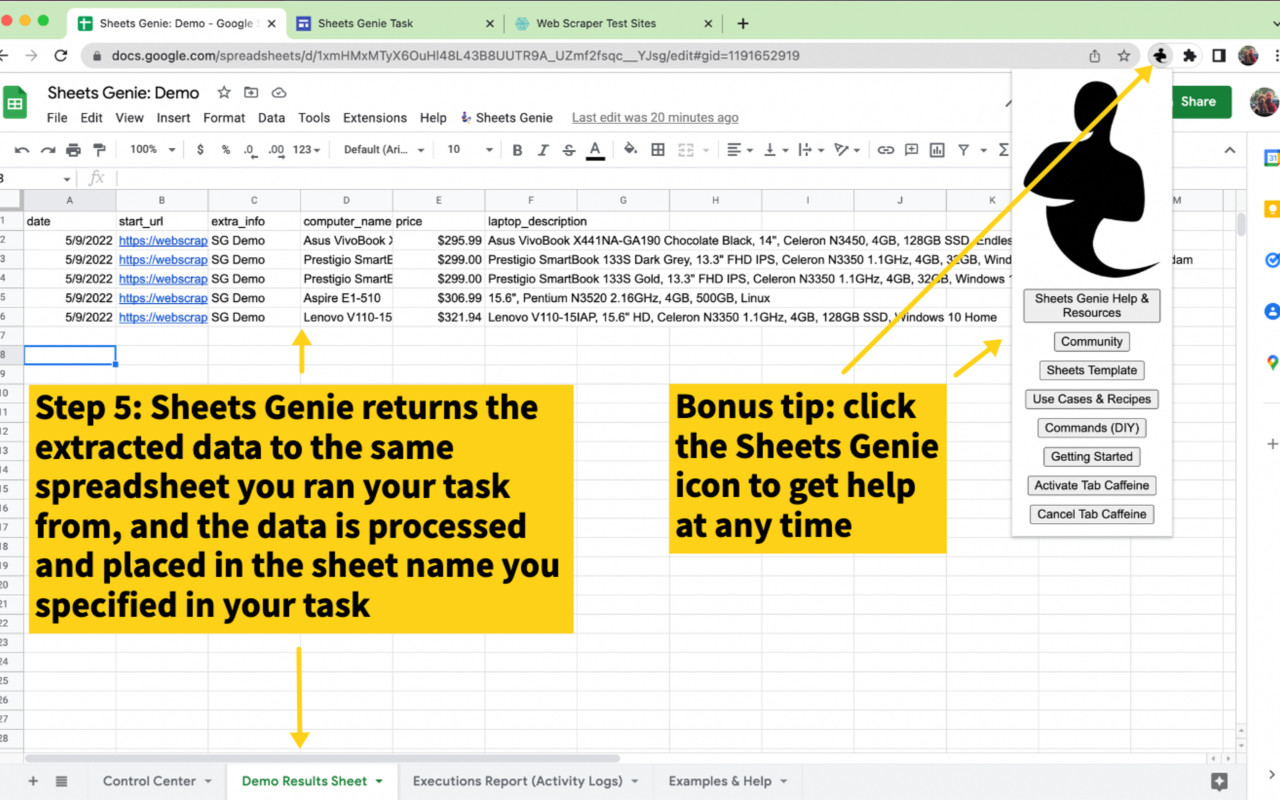The image size is (1280, 800).
Task: Decrease decimal places
Action: 249,150
